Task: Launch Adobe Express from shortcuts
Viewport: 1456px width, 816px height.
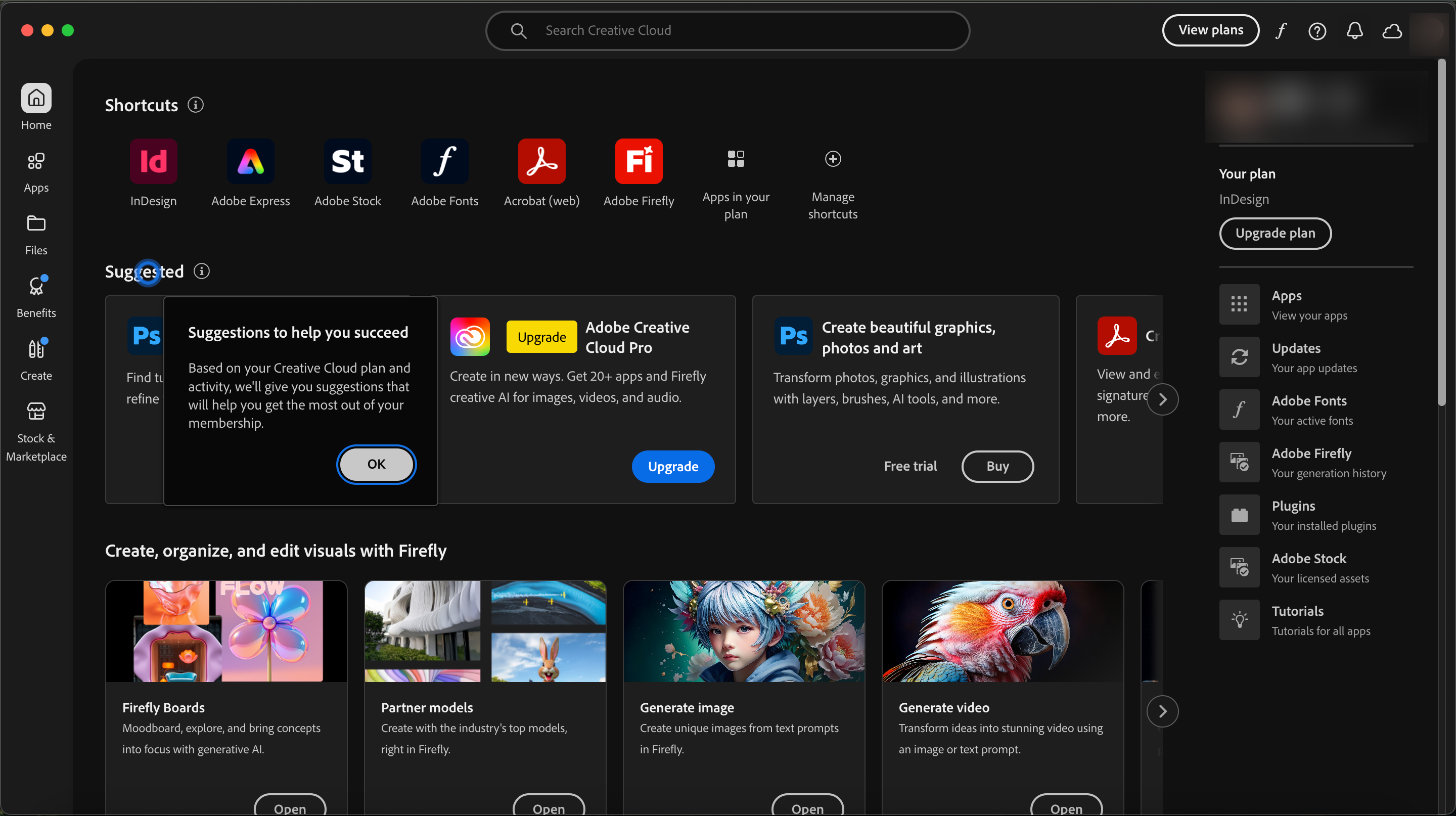Action: [250, 161]
